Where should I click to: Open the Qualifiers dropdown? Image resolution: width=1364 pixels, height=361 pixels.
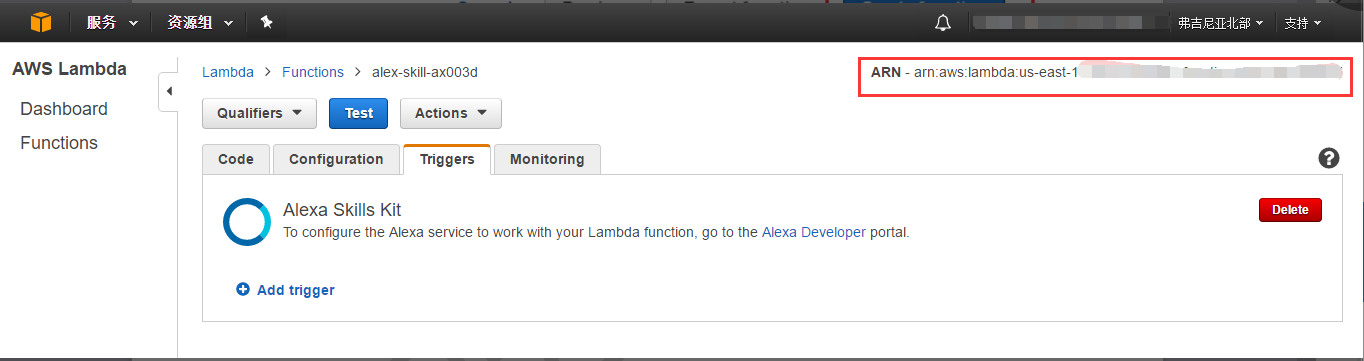[x=259, y=113]
